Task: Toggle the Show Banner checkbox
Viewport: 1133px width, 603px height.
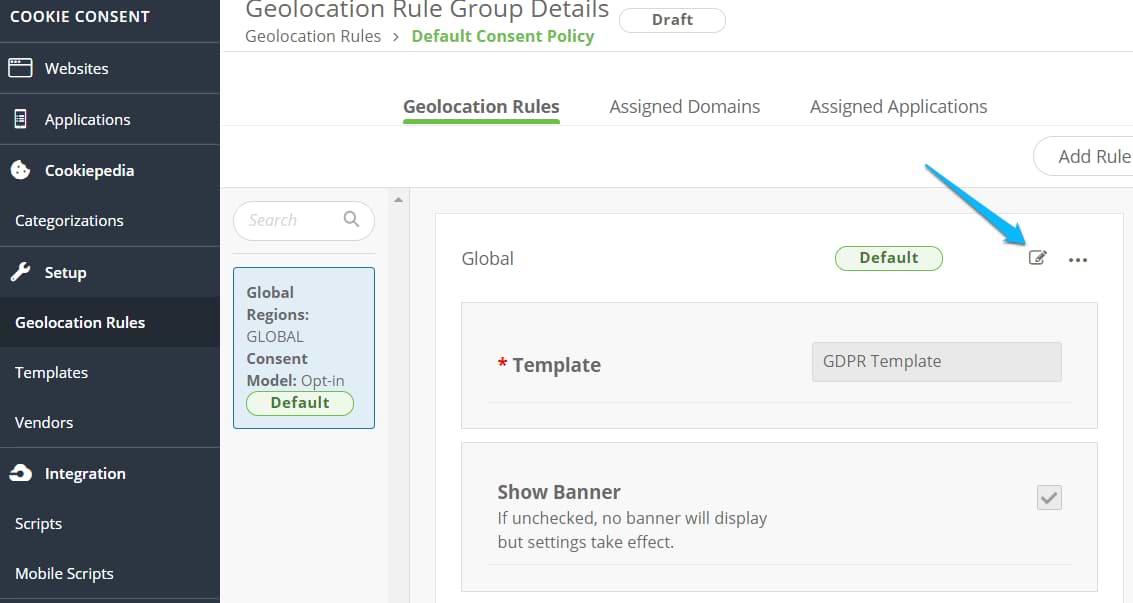Action: click(x=1049, y=497)
